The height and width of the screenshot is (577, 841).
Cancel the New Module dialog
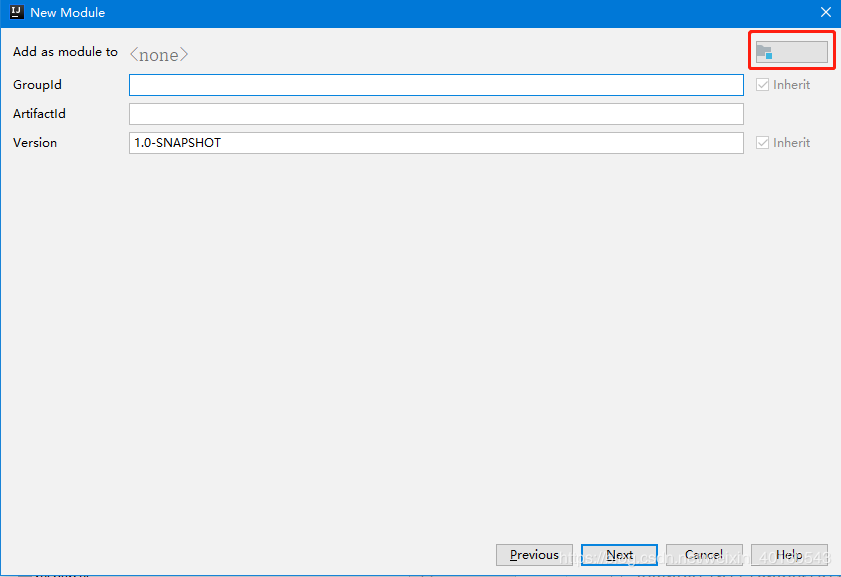pos(704,554)
